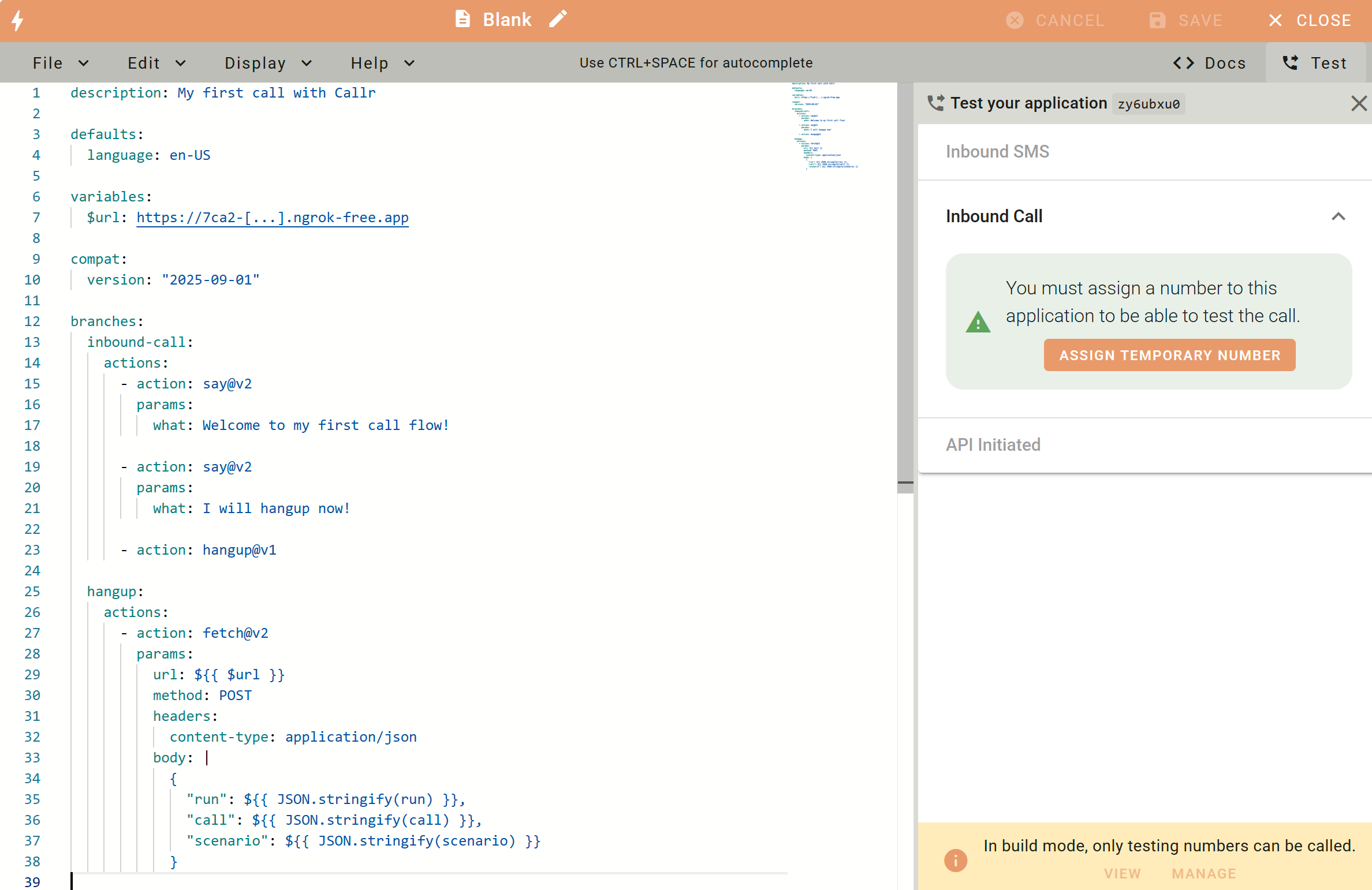Collapse the Inbound Call section
1372x890 pixels.
pos(1338,216)
